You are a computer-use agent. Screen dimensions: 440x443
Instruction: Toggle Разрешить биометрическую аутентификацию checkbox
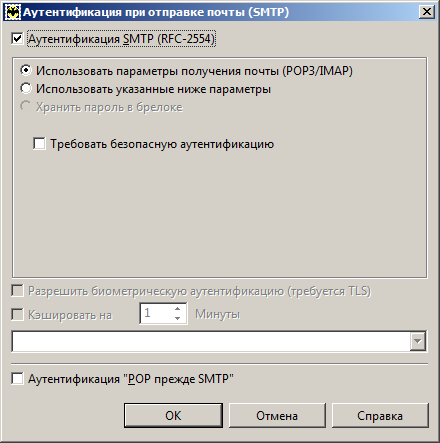[17, 291]
